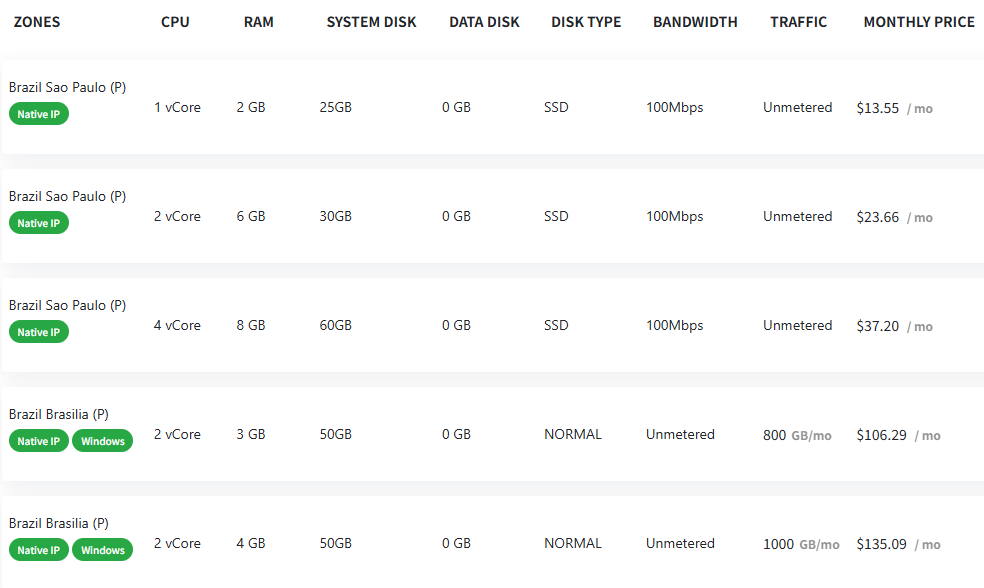
Task: Click the Windows badge on the $106.29 plan
Action: pyautogui.click(x=103, y=441)
